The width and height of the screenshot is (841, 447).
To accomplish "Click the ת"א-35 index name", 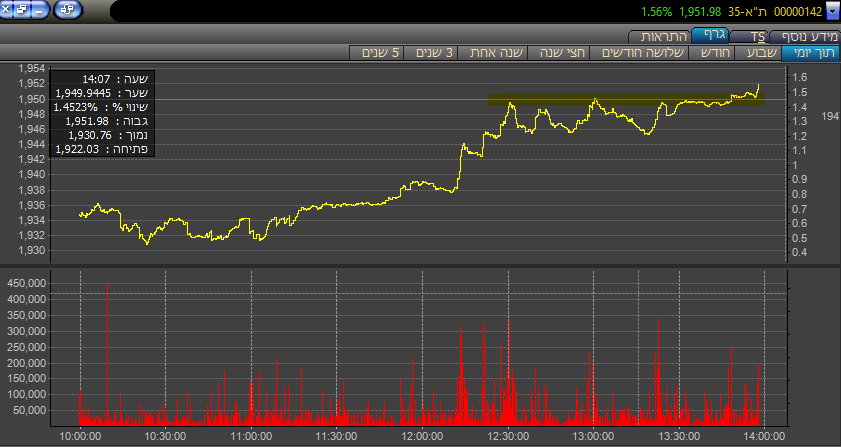I will 747,12.
